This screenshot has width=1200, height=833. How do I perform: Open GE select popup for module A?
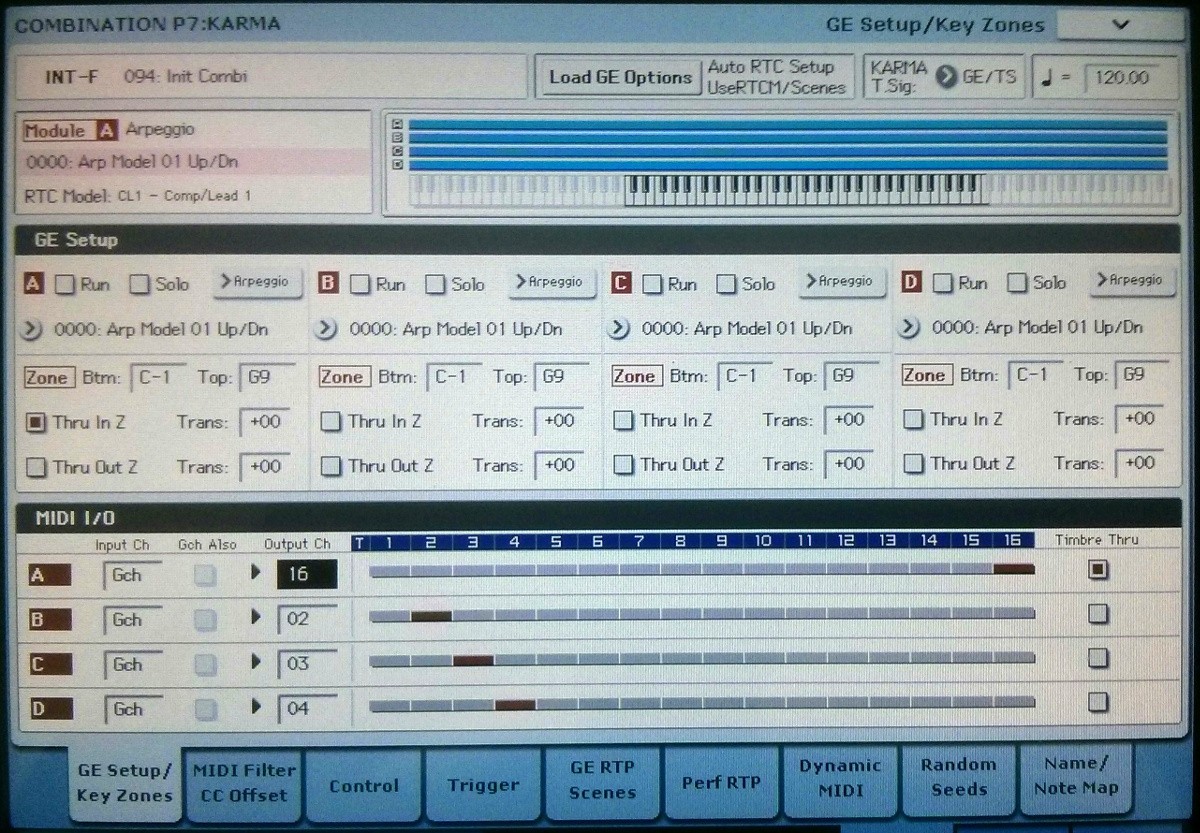point(35,327)
